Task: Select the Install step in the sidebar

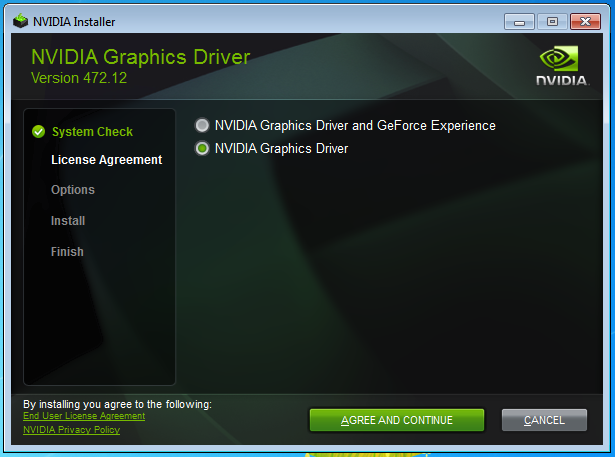Action: tap(68, 221)
